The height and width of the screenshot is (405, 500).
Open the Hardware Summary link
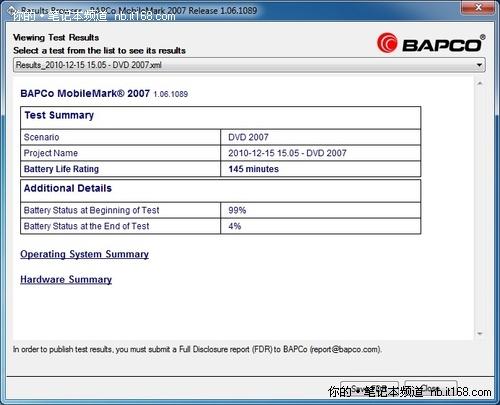[66, 279]
